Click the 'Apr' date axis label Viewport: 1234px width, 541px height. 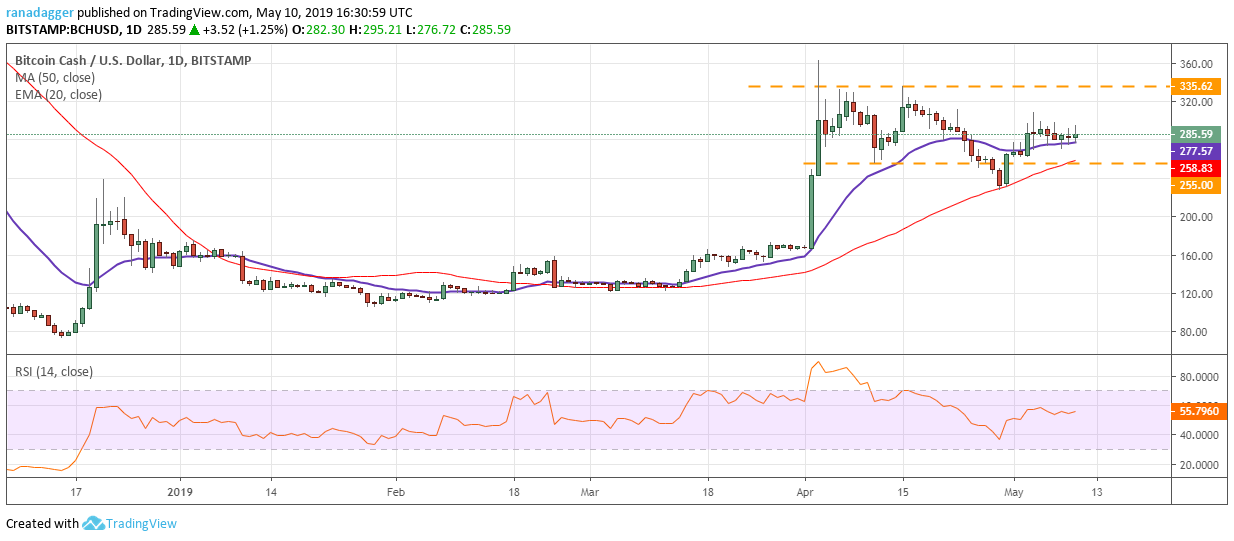(x=805, y=493)
